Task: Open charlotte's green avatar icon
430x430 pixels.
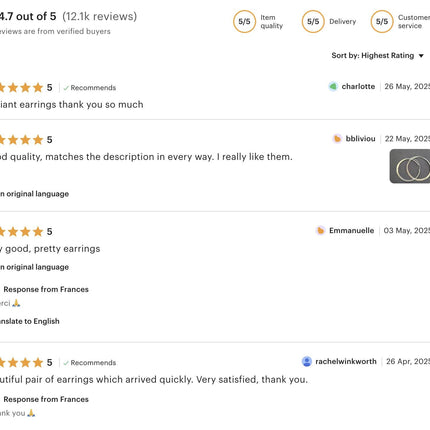Action: click(333, 87)
